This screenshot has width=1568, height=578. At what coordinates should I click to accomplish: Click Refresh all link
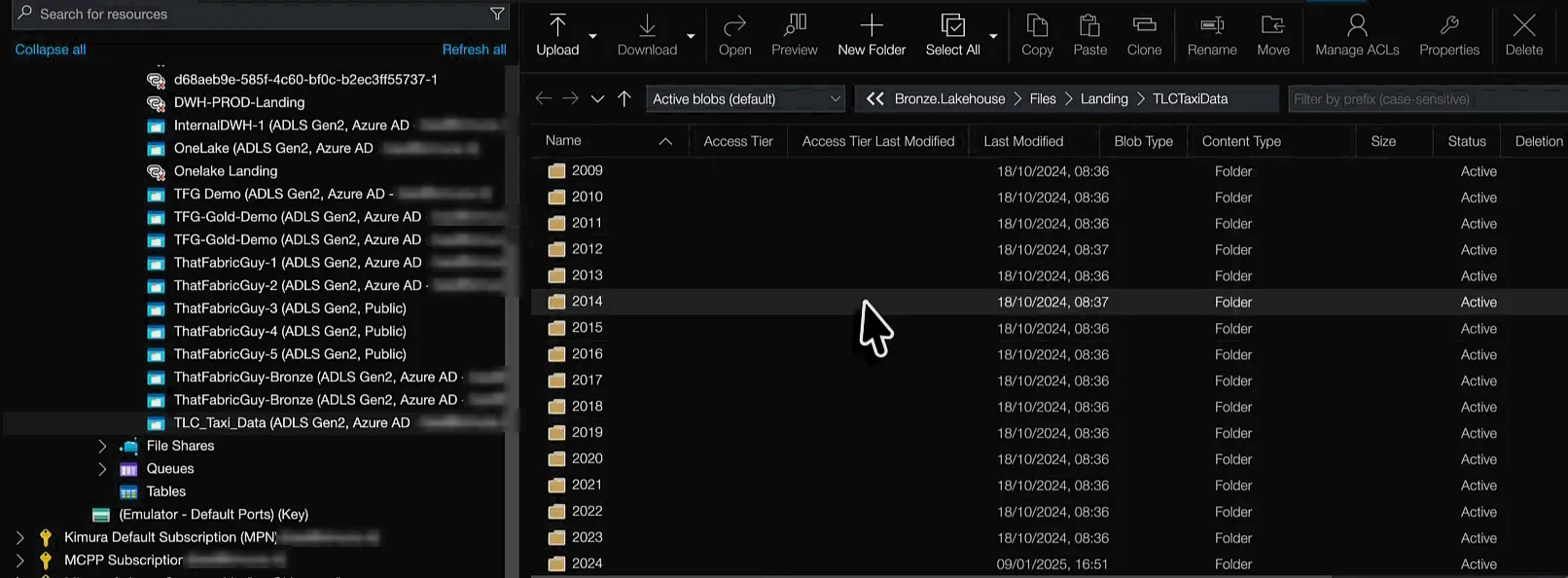[x=474, y=50]
